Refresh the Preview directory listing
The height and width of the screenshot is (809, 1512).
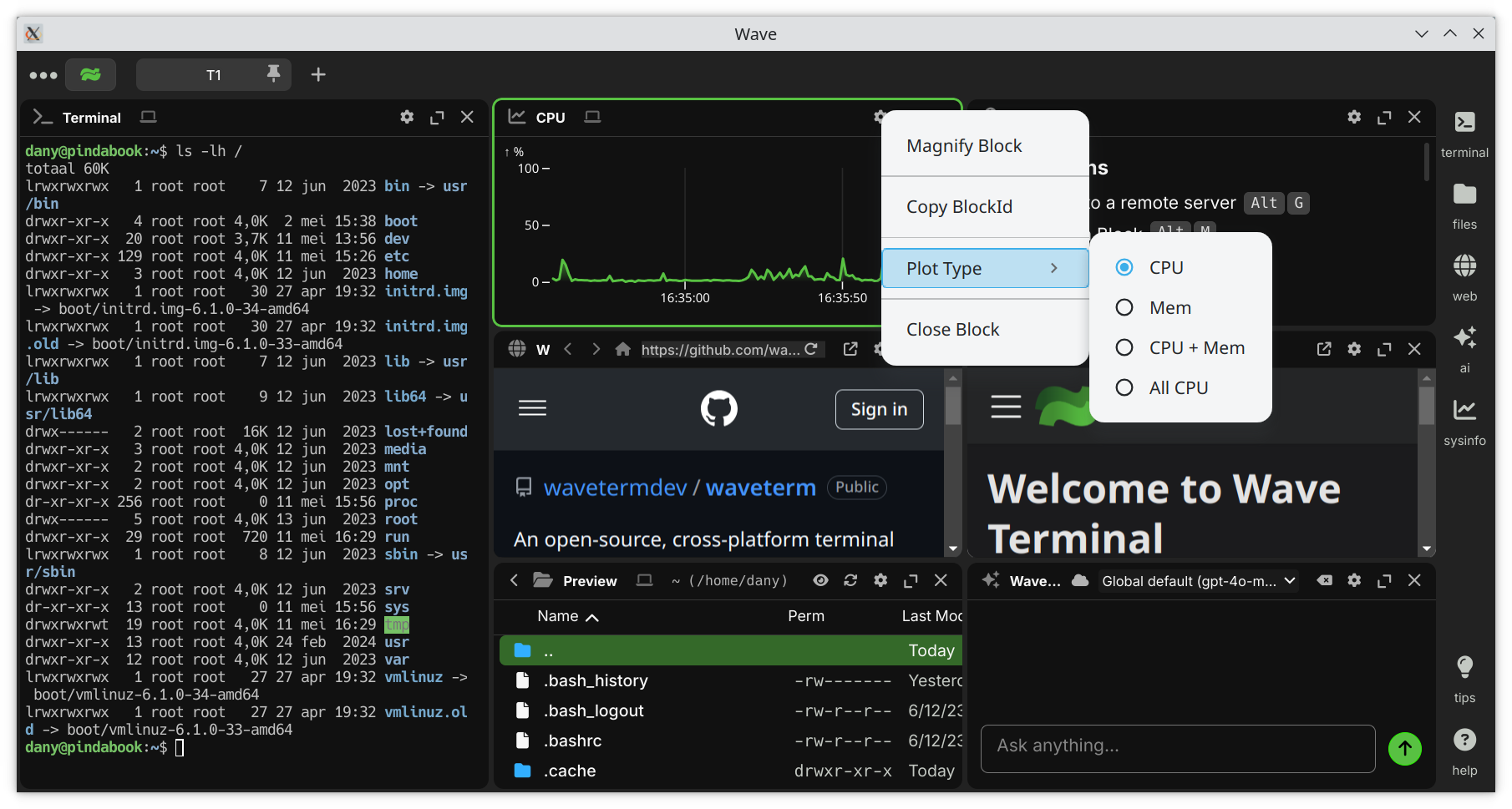click(x=850, y=580)
